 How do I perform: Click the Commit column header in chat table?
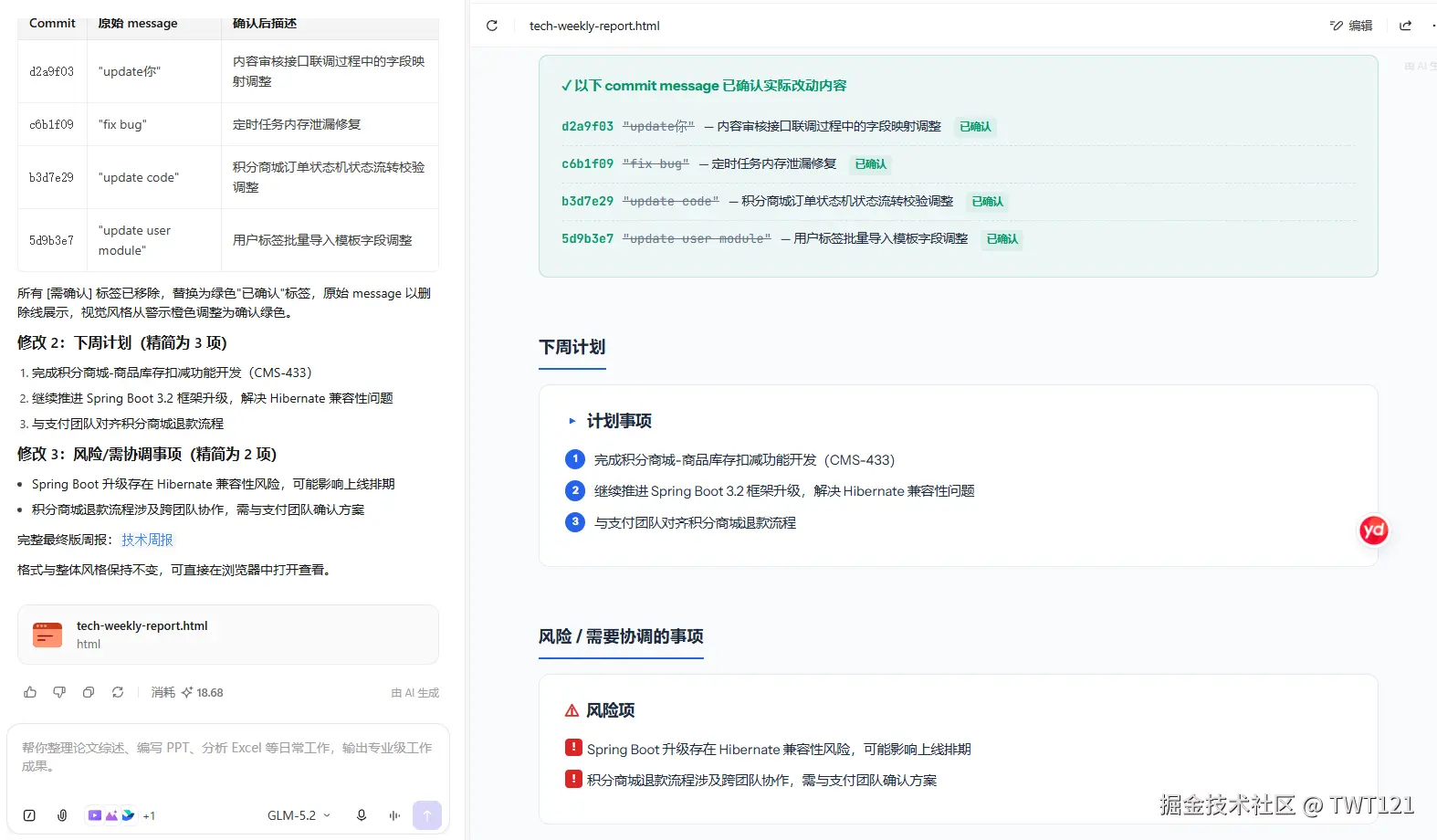click(52, 23)
